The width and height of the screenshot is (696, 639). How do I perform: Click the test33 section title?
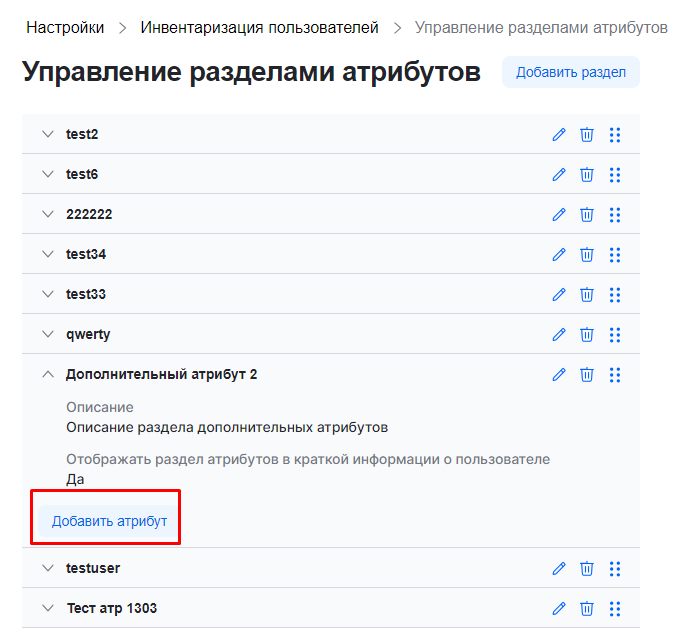pos(86,294)
